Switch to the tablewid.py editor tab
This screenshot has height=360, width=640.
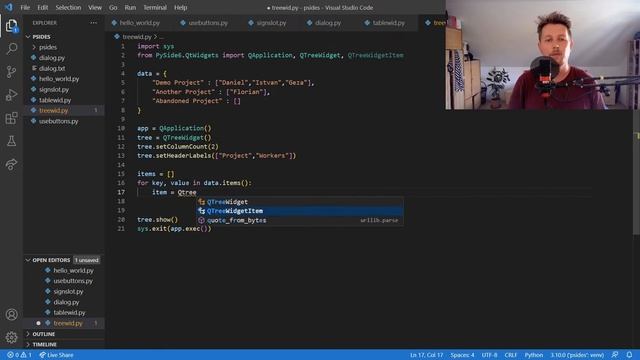click(385, 23)
